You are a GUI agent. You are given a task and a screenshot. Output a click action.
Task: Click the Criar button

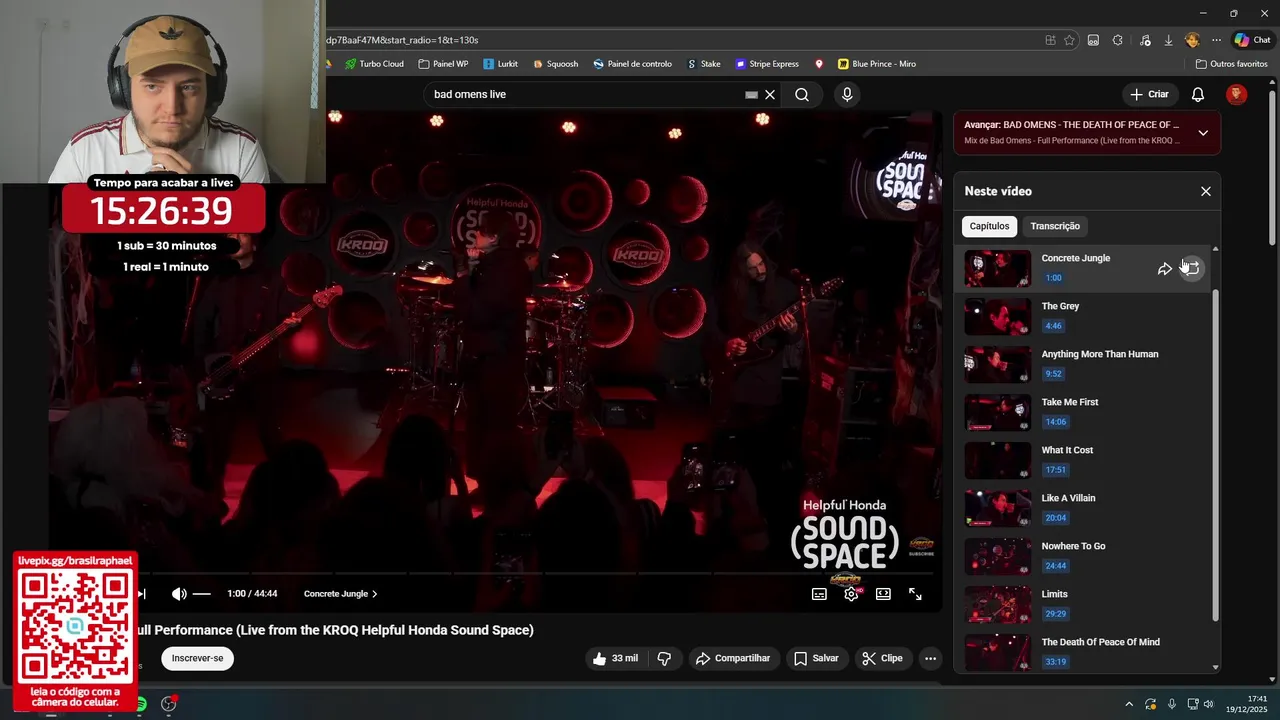tap(1149, 95)
